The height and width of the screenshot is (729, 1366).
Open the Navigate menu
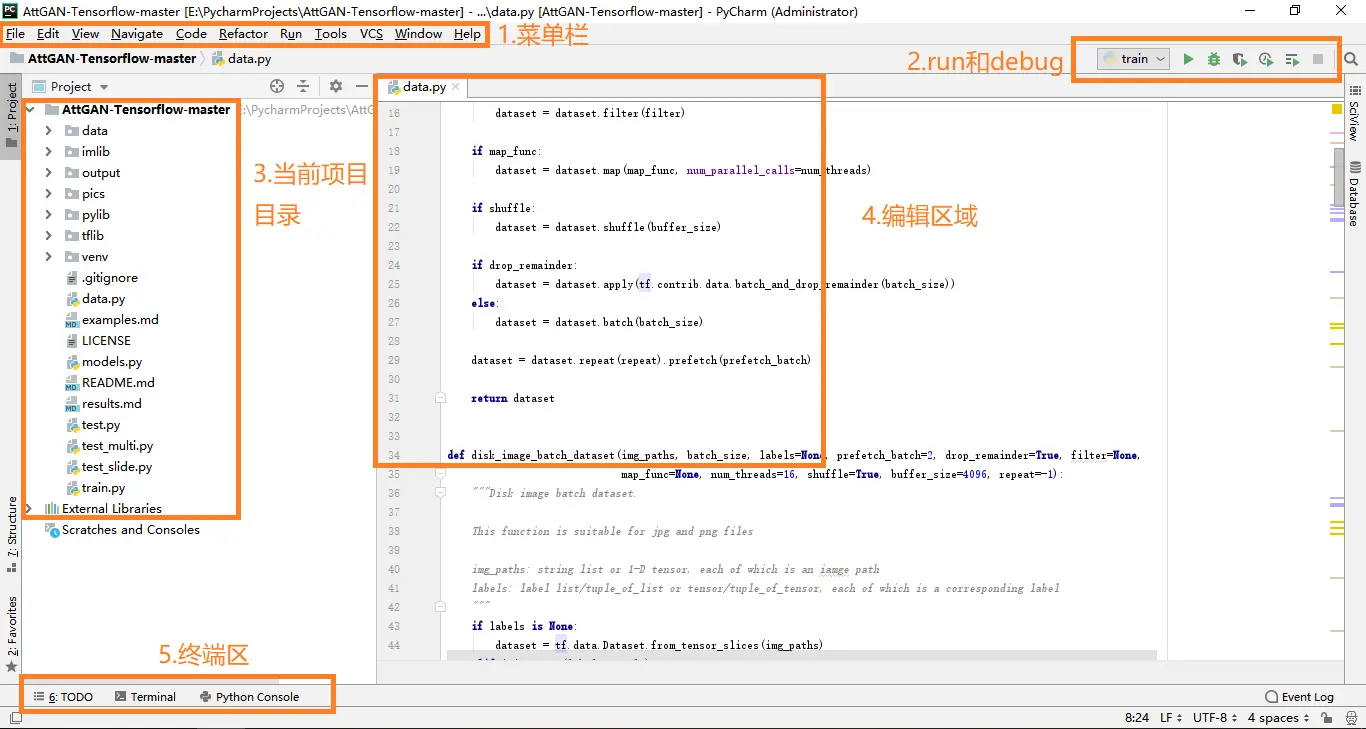137,34
